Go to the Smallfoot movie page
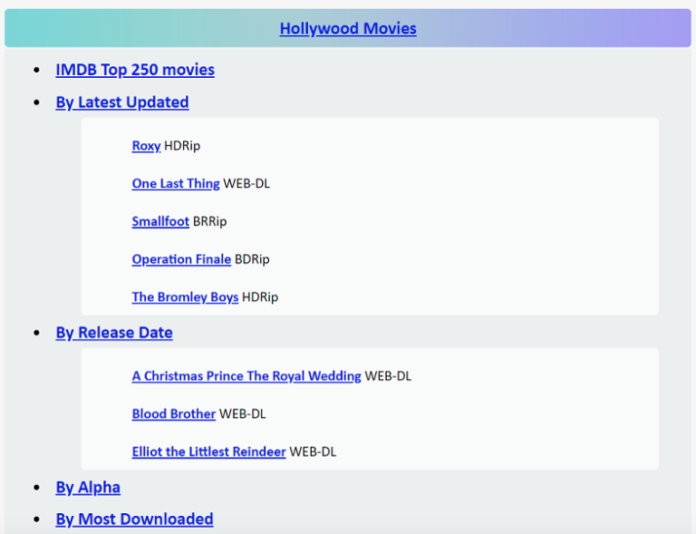This screenshot has width=696, height=534. pos(160,221)
